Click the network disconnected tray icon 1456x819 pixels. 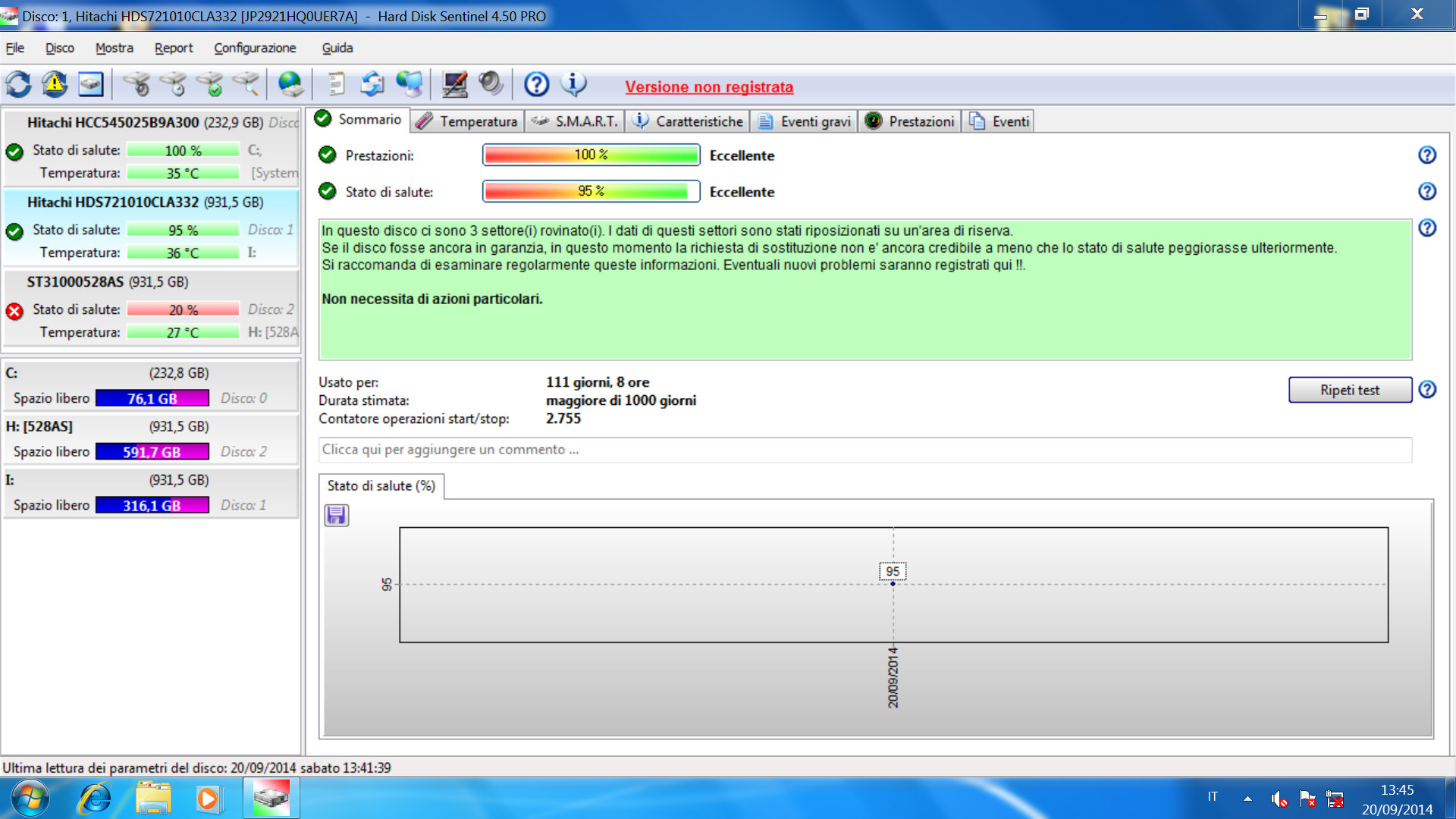(x=1335, y=799)
